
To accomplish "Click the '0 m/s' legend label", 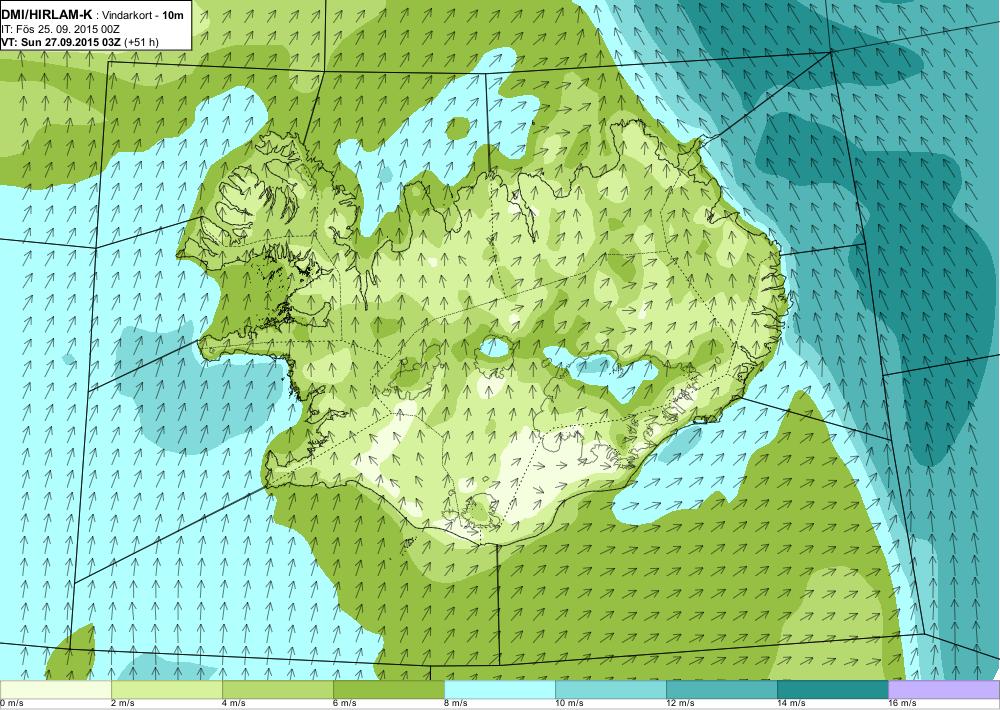I will click(11, 704).
